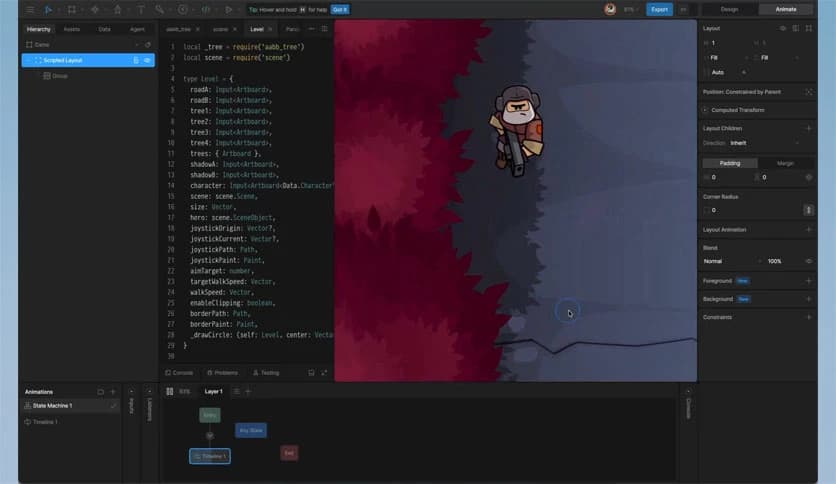Open the layers list icon
The width and height of the screenshot is (836, 484).
click(236, 391)
